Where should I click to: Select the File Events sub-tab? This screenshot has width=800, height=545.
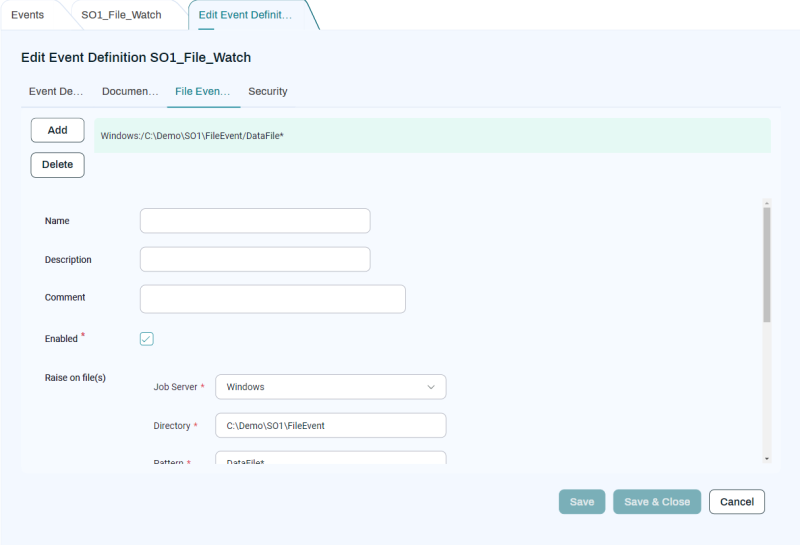coord(203,91)
